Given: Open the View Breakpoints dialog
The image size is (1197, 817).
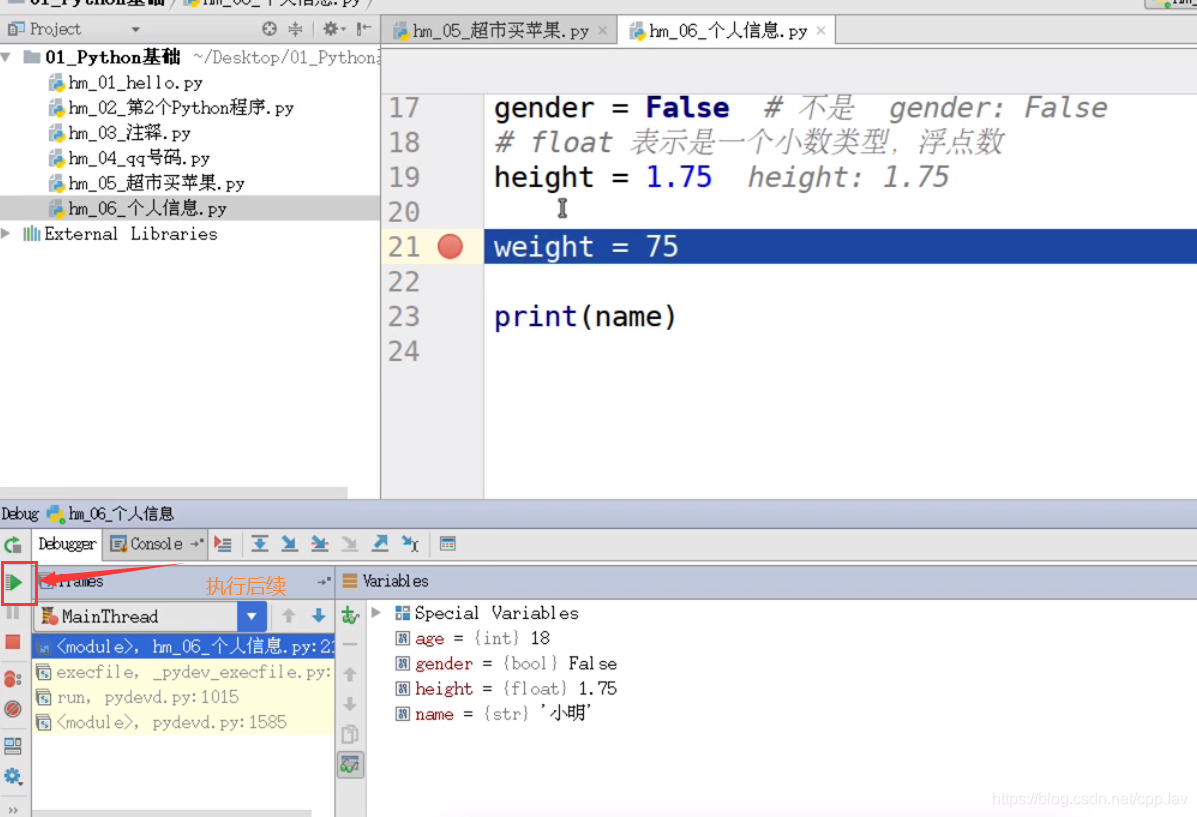Looking at the screenshot, I should (13, 679).
